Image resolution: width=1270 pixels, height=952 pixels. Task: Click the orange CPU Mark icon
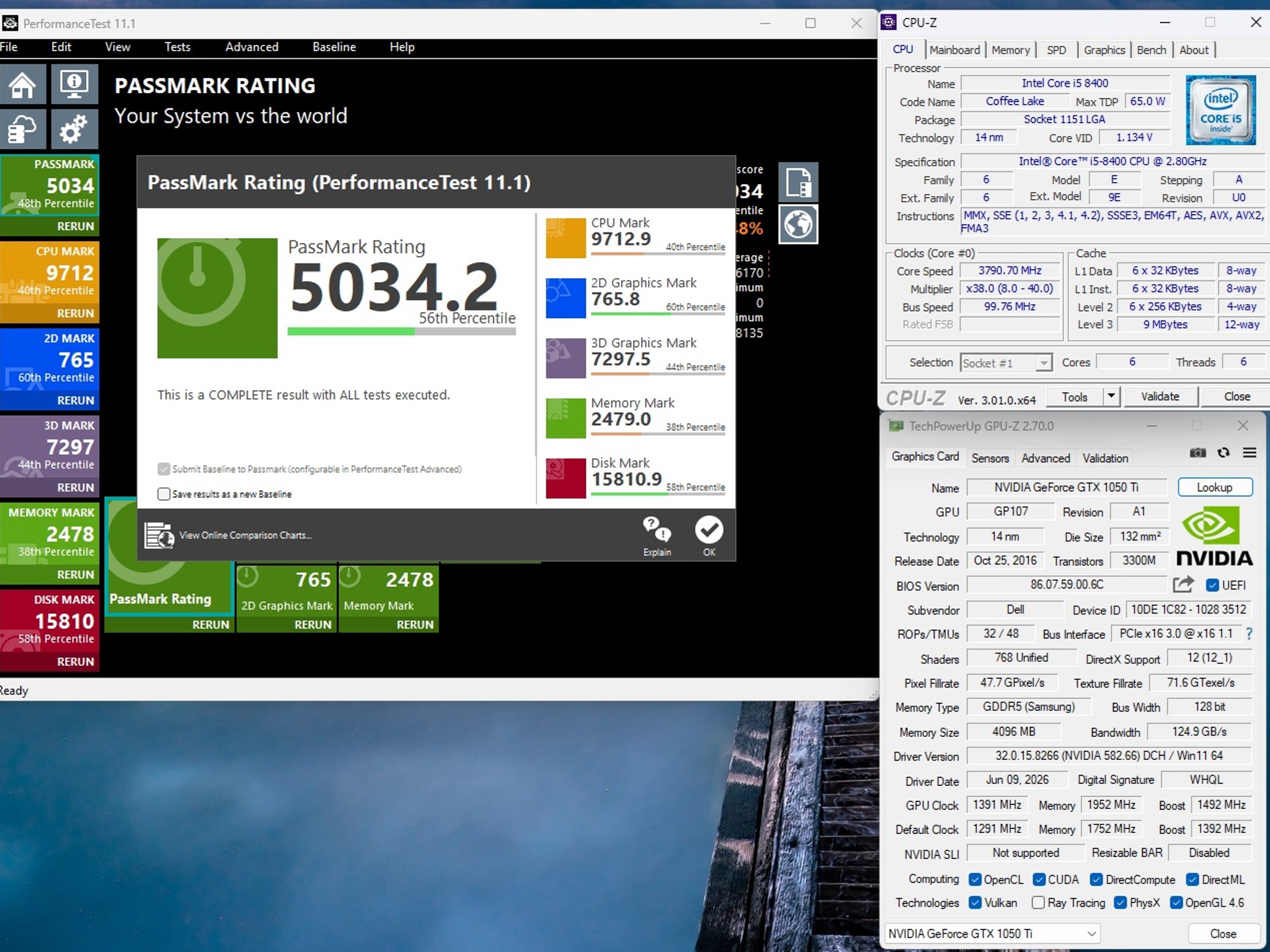(566, 238)
